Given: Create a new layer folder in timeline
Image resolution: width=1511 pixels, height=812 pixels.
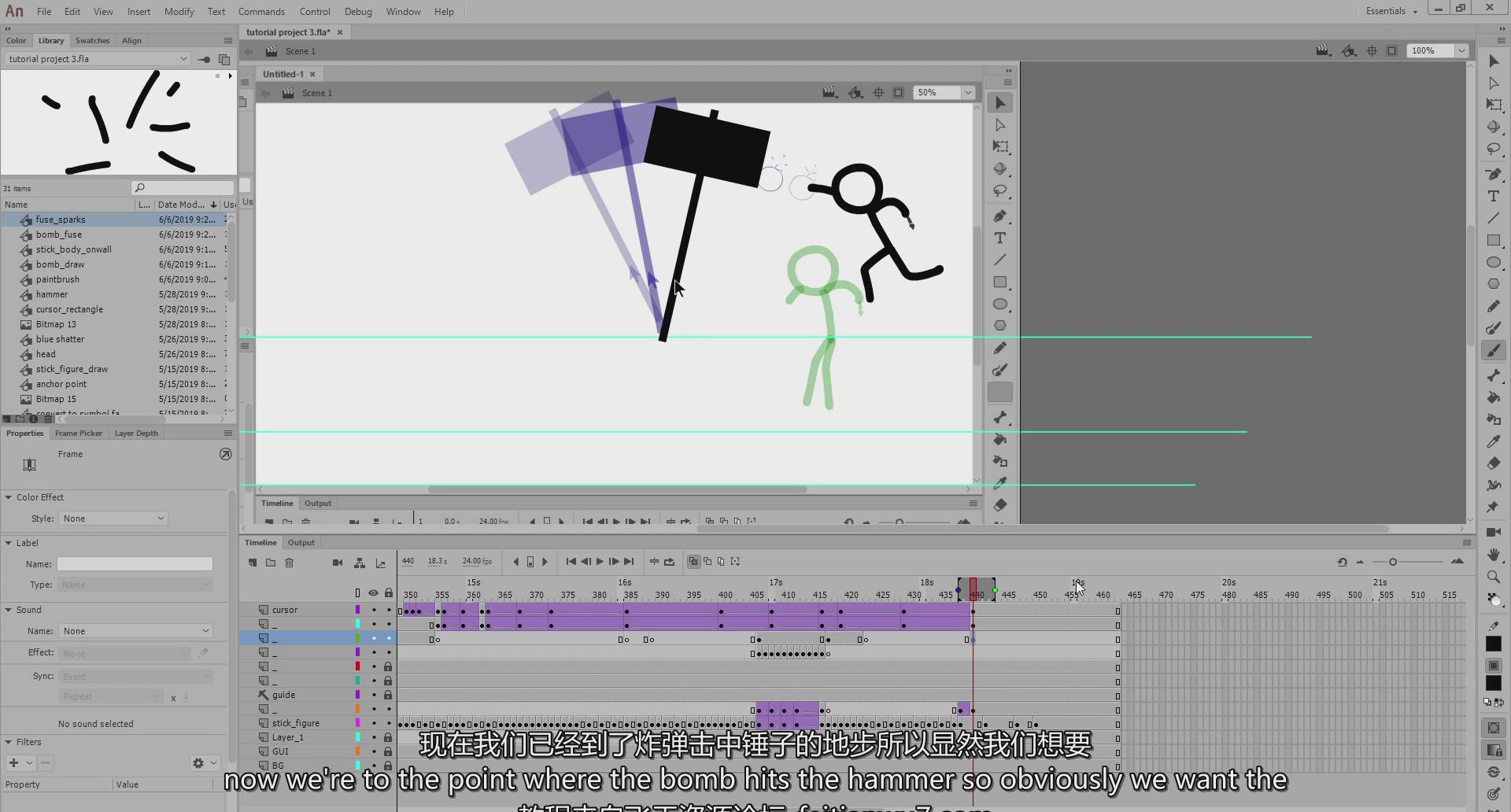Looking at the screenshot, I should coord(271,563).
